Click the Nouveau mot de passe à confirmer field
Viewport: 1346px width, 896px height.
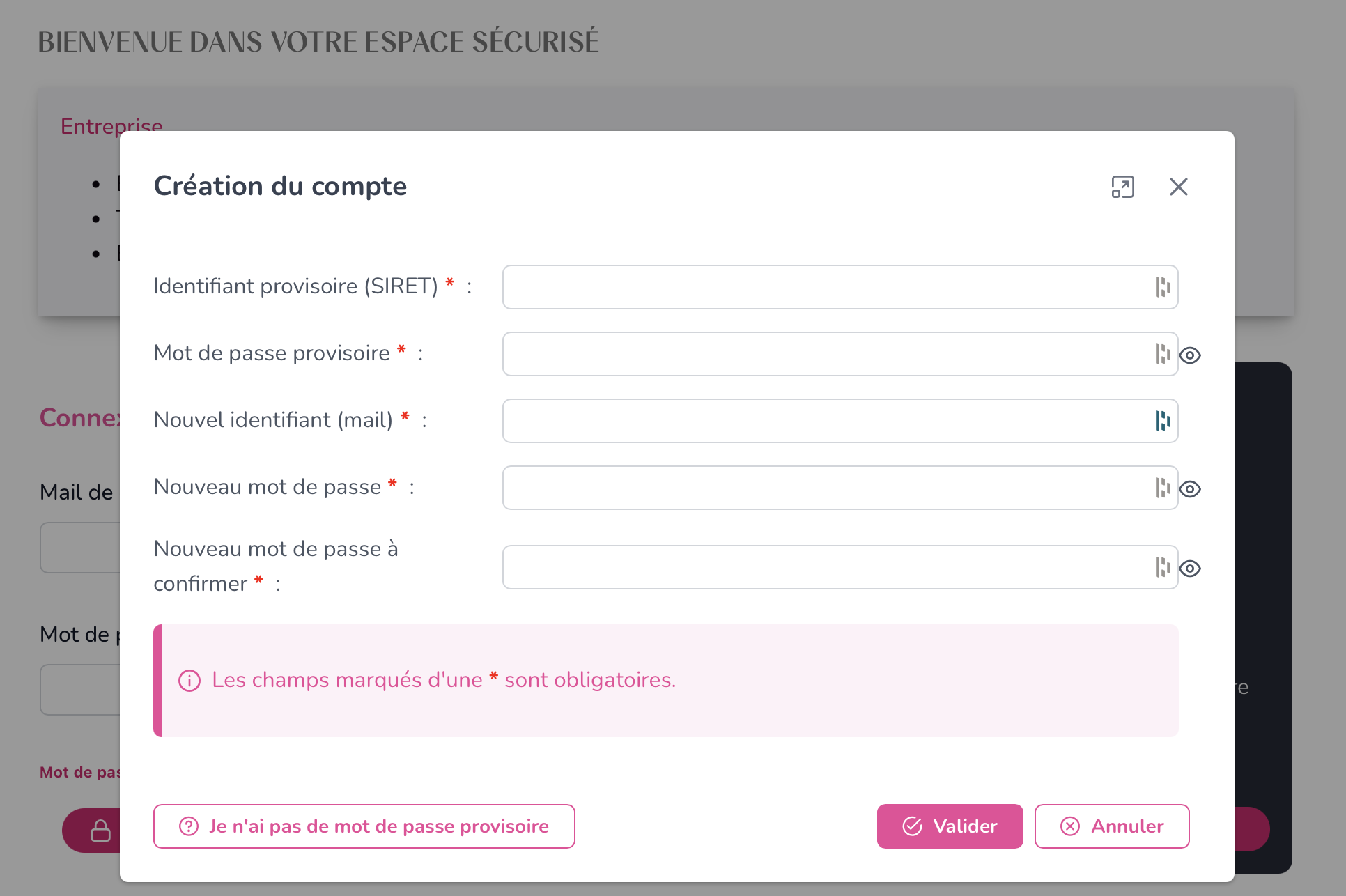(840, 567)
